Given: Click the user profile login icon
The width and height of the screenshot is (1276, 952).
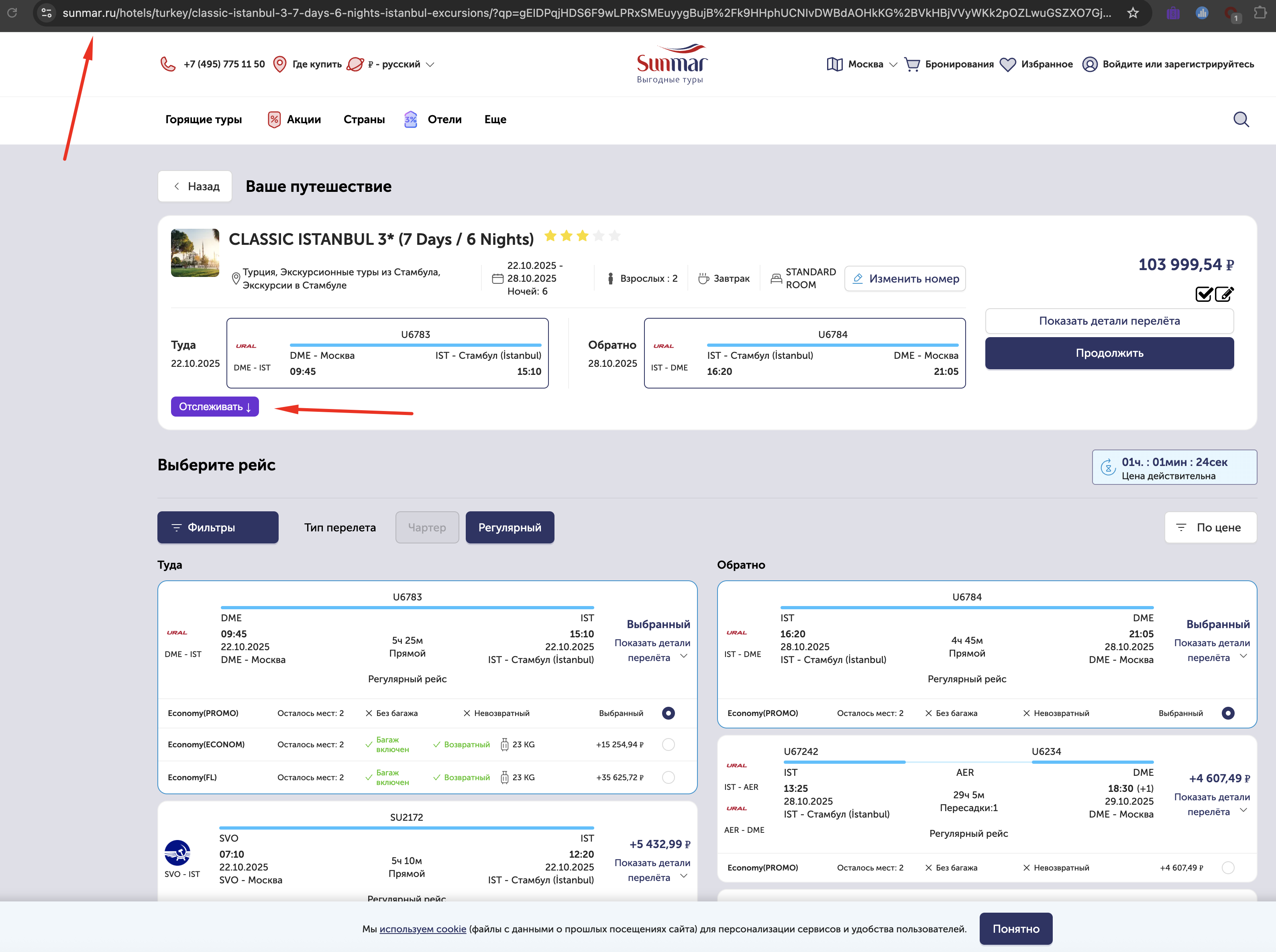Looking at the screenshot, I should (x=1089, y=64).
